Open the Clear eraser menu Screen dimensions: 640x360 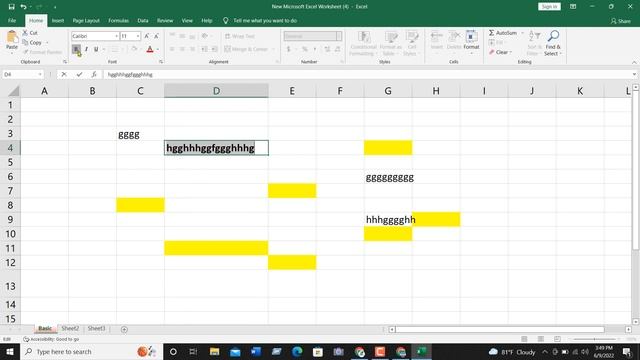pos(500,52)
